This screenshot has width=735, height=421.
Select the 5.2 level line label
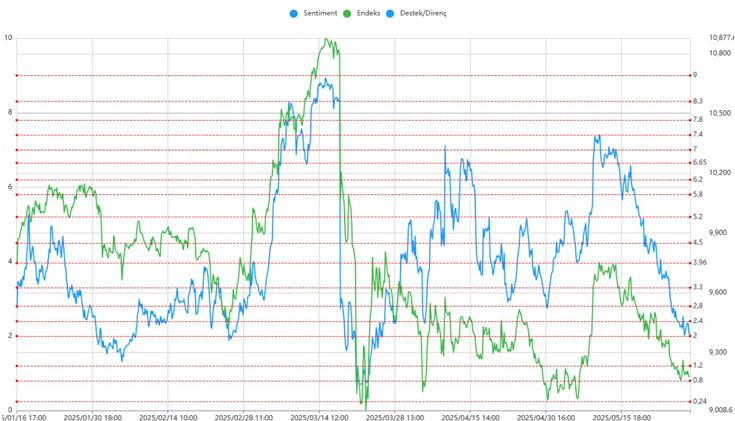(697, 216)
